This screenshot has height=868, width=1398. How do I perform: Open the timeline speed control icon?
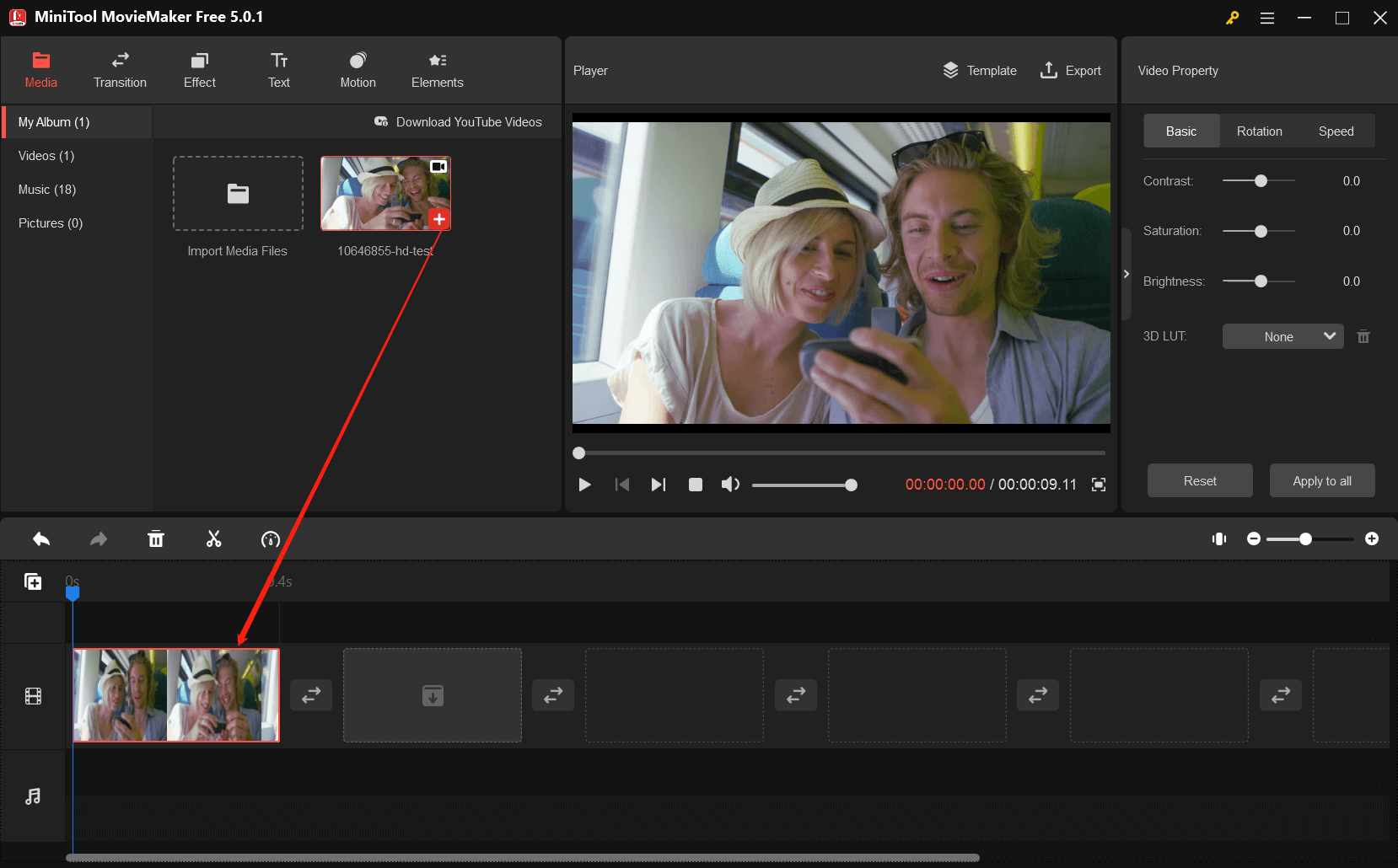pyautogui.click(x=271, y=539)
